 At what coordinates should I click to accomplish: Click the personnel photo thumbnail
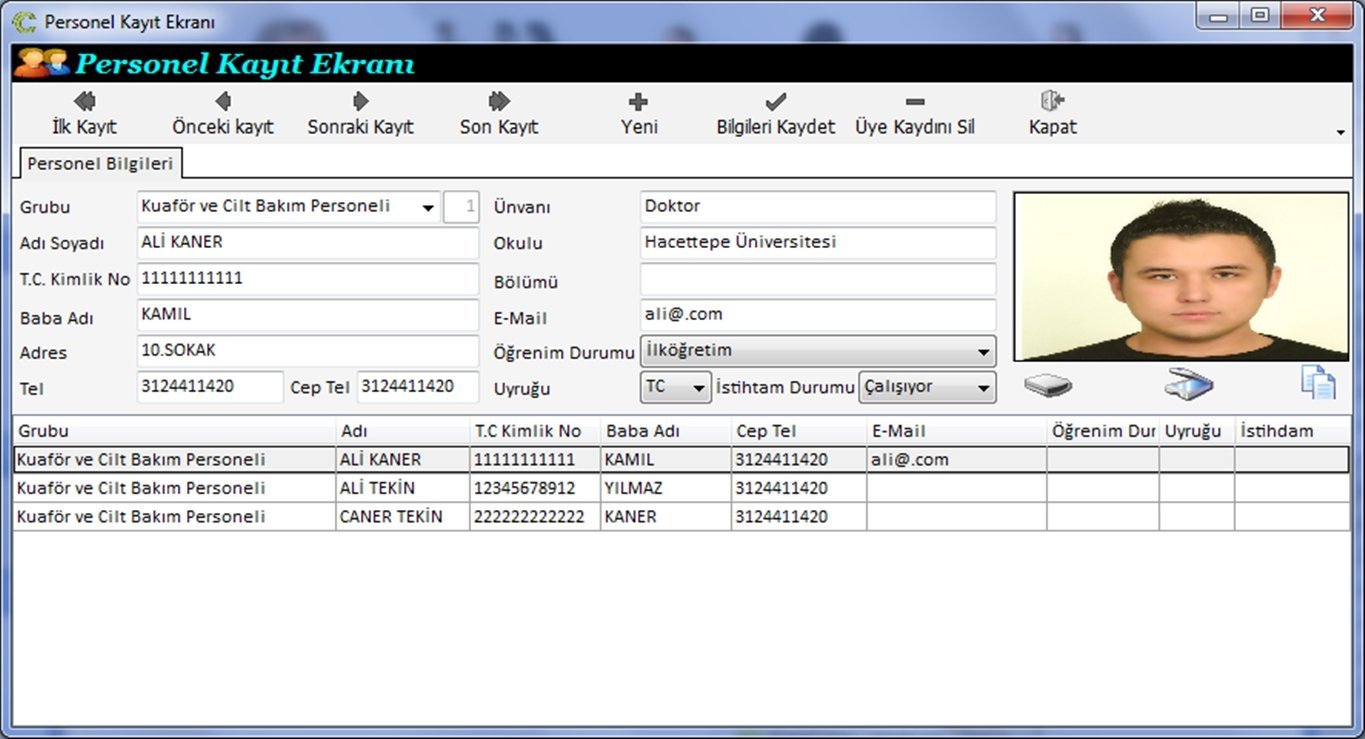pyautogui.click(x=1181, y=277)
